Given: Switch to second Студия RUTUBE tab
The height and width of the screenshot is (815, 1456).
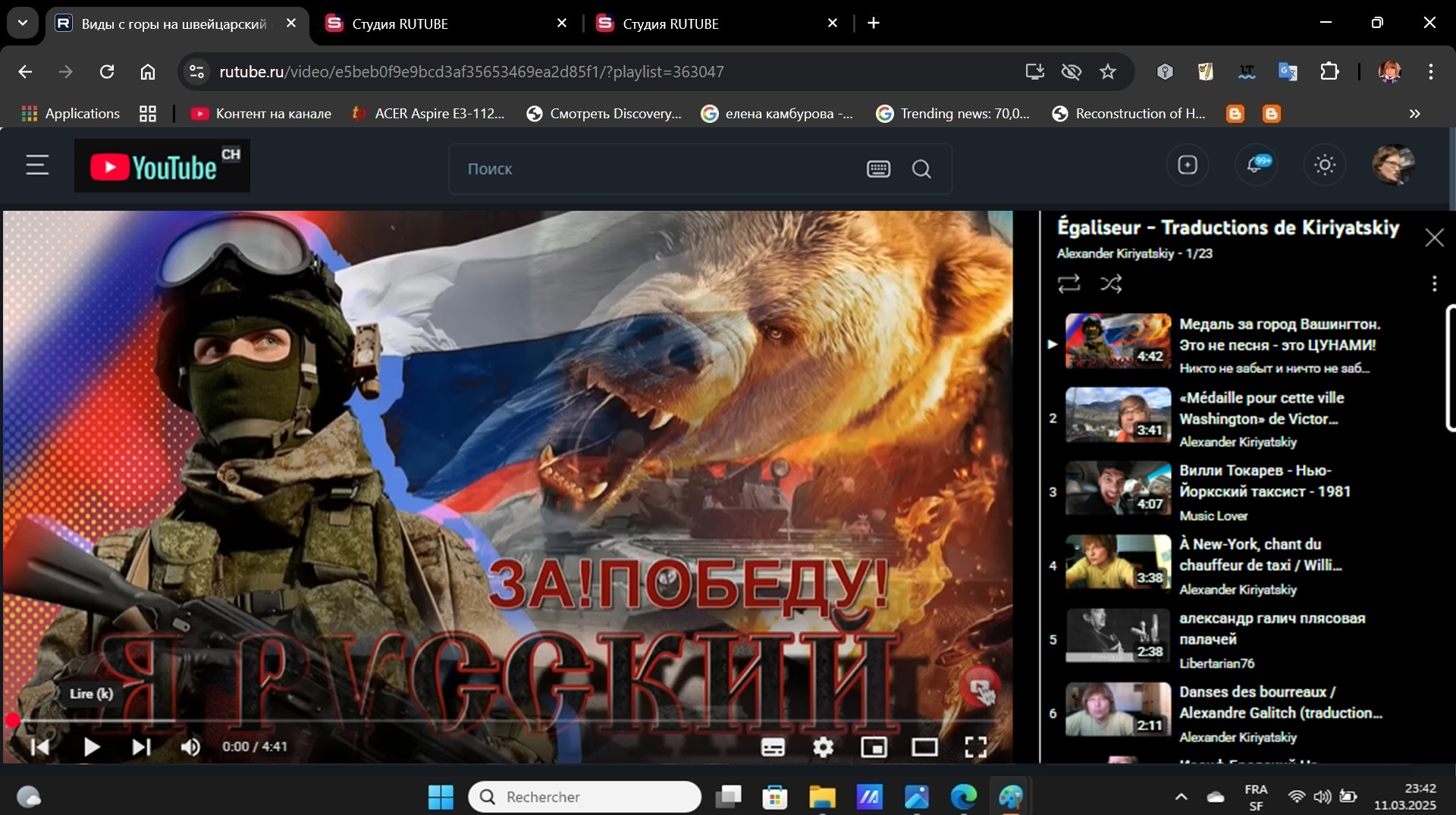Looking at the screenshot, I should (716, 24).
